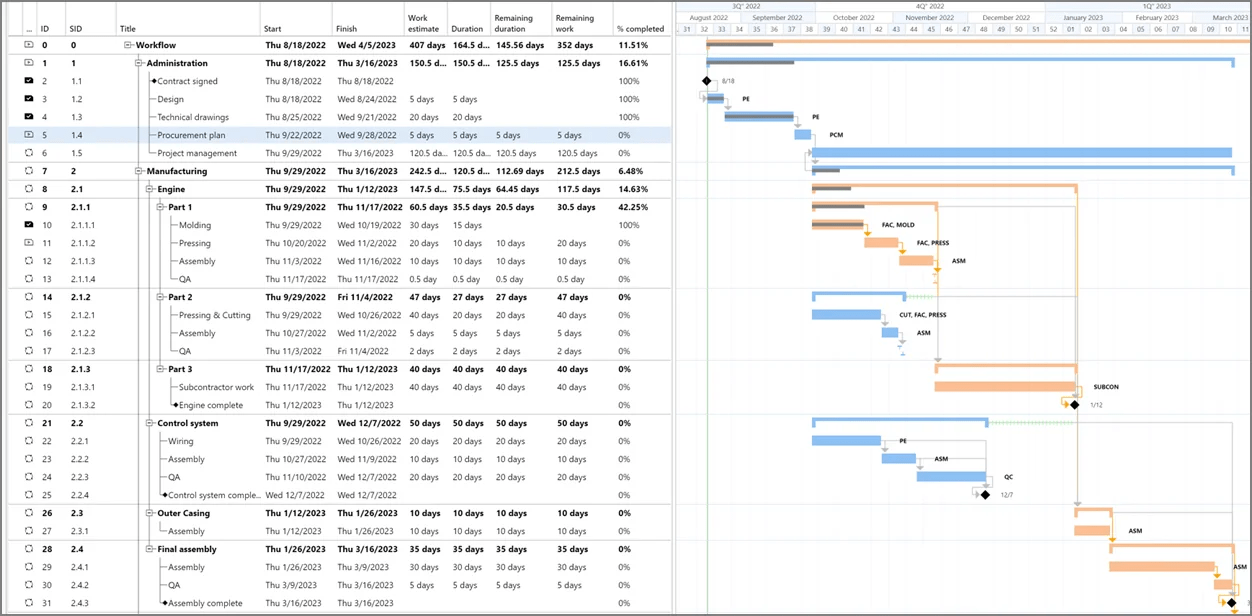Screen dimensions: 1252x616
Task: Click the 8/18 Contract signed milestone diamond in chart
Action: coord(707,81)
